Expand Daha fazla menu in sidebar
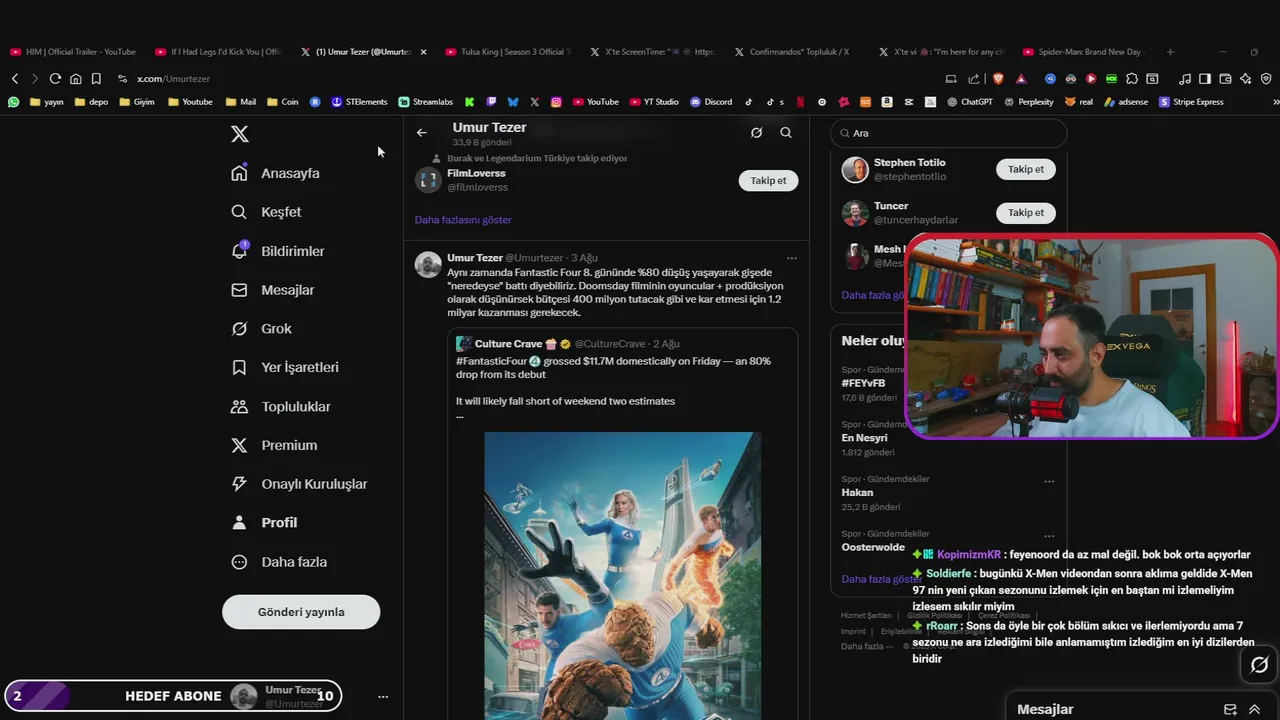 coord(278,562)
